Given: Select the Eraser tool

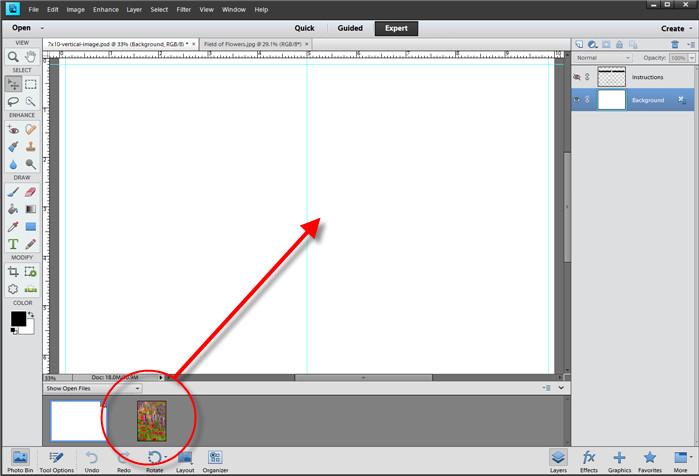Looking at the screenshot, I should click(30, 192).
